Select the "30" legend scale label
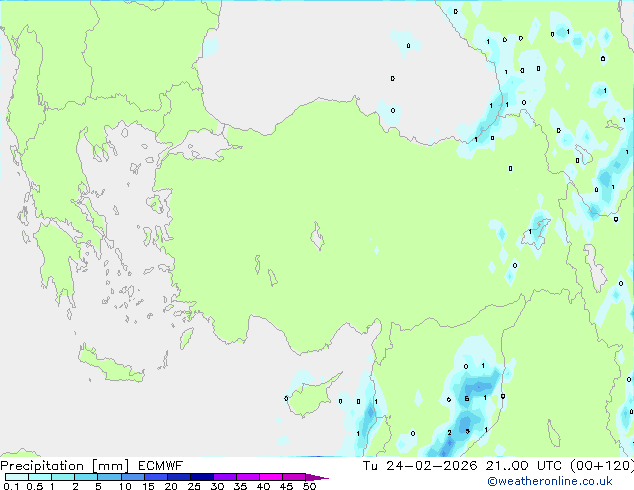Screen dimensions: 634x490 [x=217, y=486]
